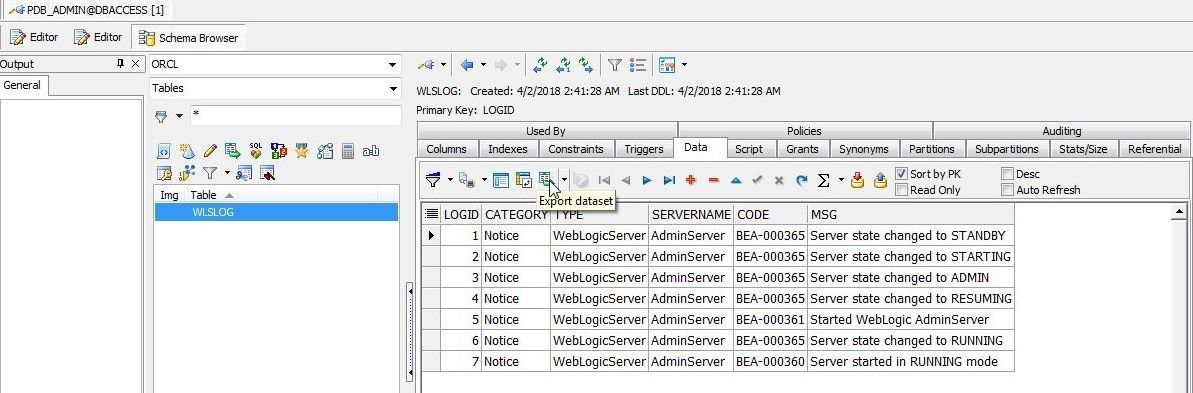Click the Export dataset toolbar icon
Screen dimensions: 1193x393
coord(546,180)
